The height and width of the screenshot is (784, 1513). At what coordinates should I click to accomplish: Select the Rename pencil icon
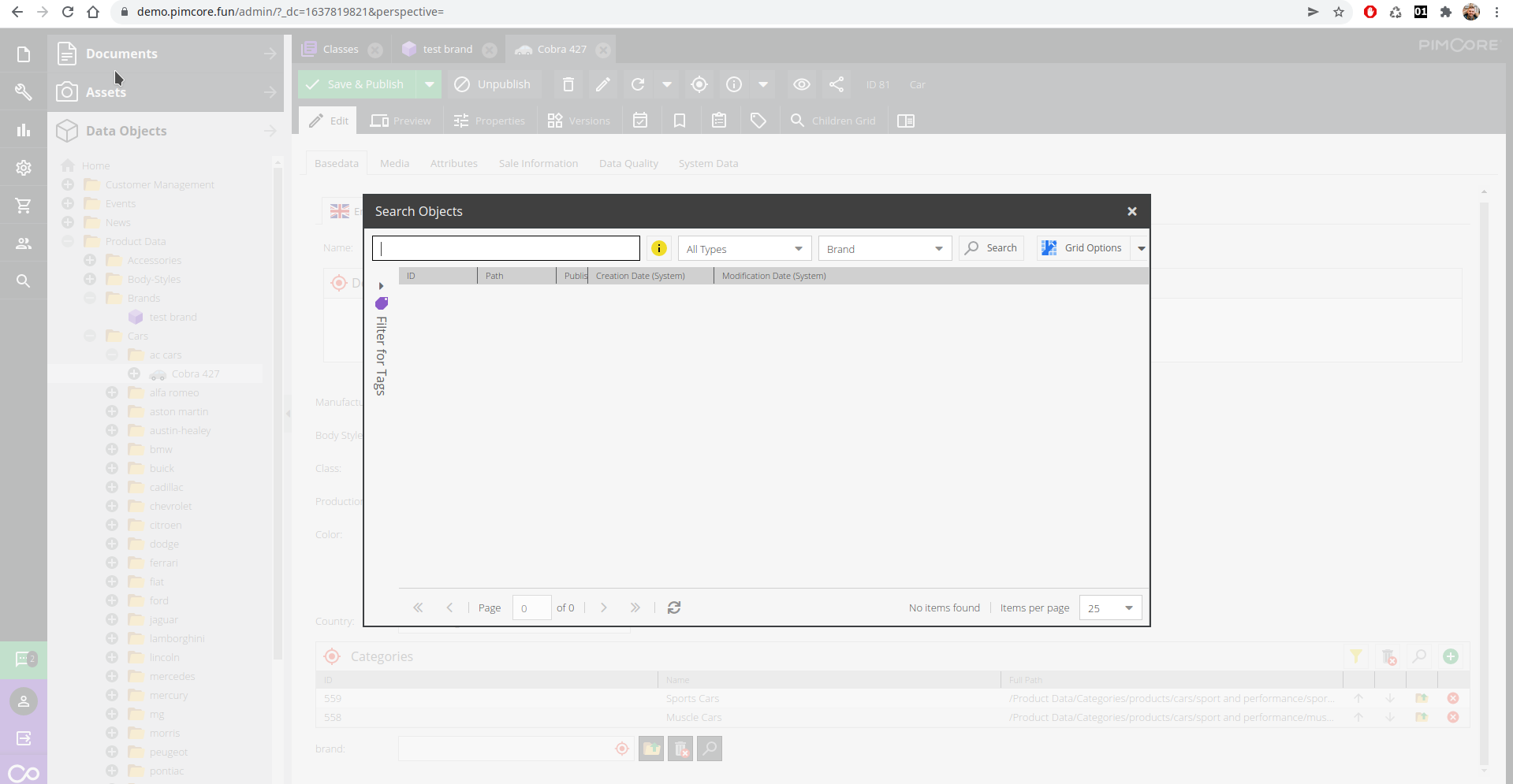pos(602,84)
